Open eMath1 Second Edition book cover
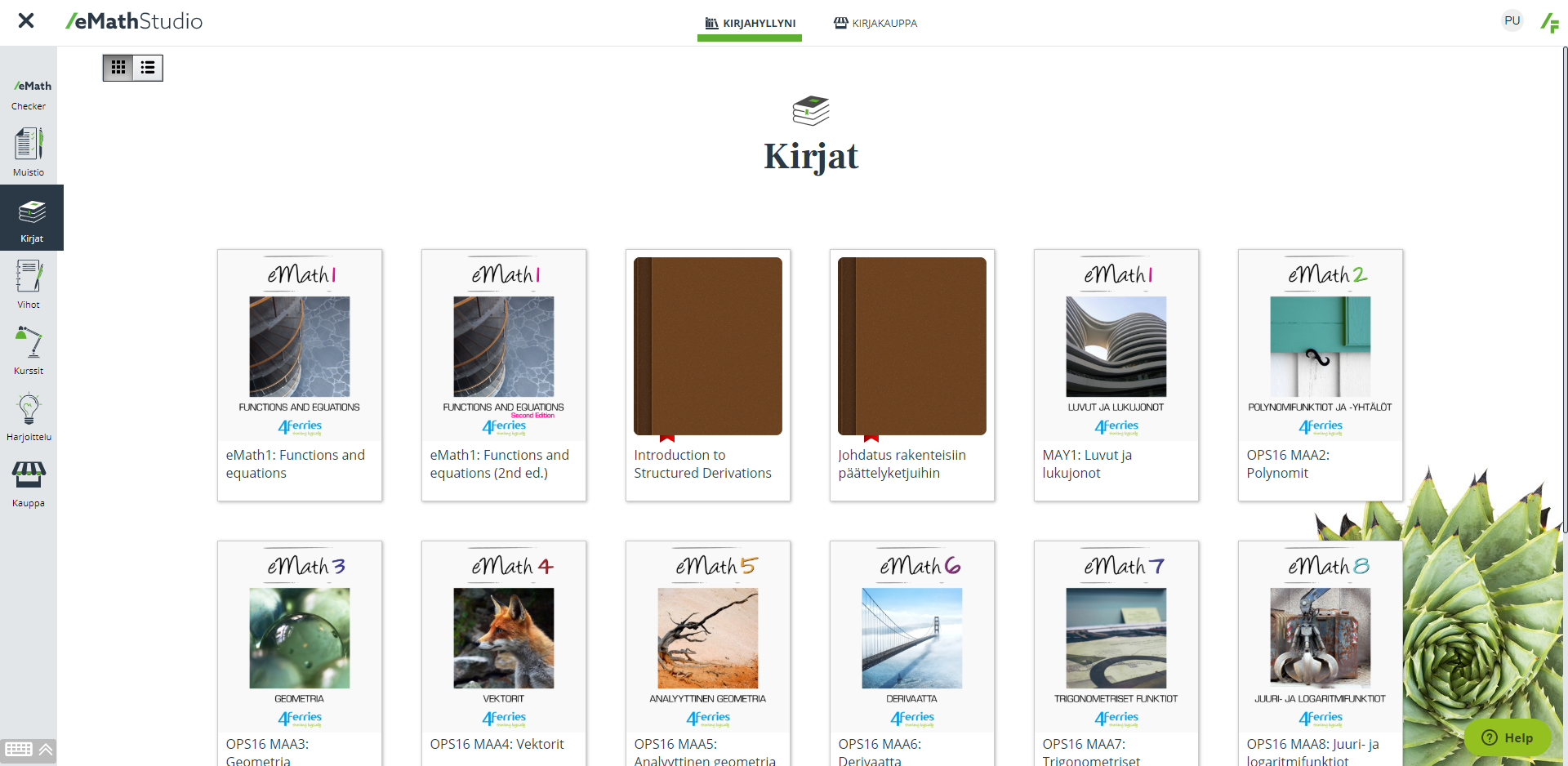This screenshot has height=766, width=1568. point(504,345)
